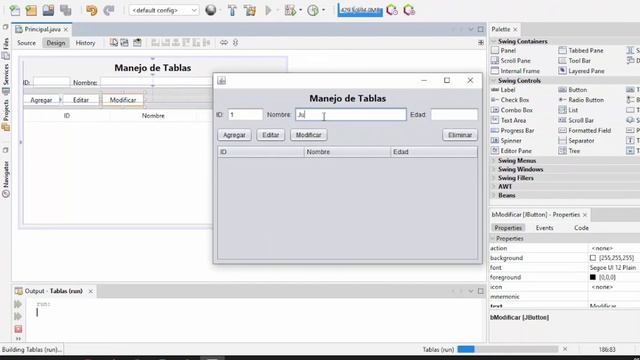Switch to Events tab in properties panel

coord(544,228)
